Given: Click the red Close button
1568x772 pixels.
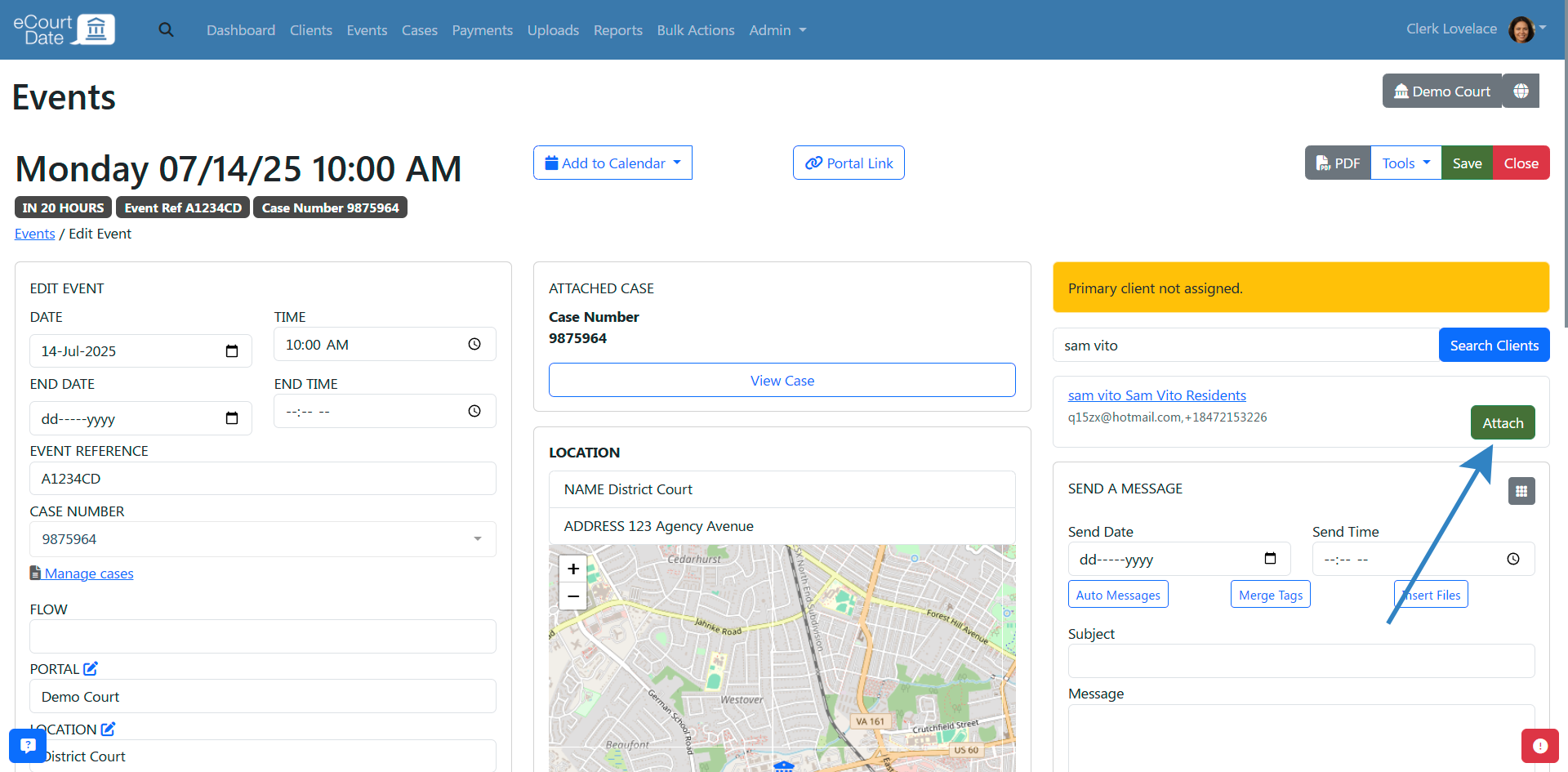Looking at the screenshot, I should [x=1521, y=163].
